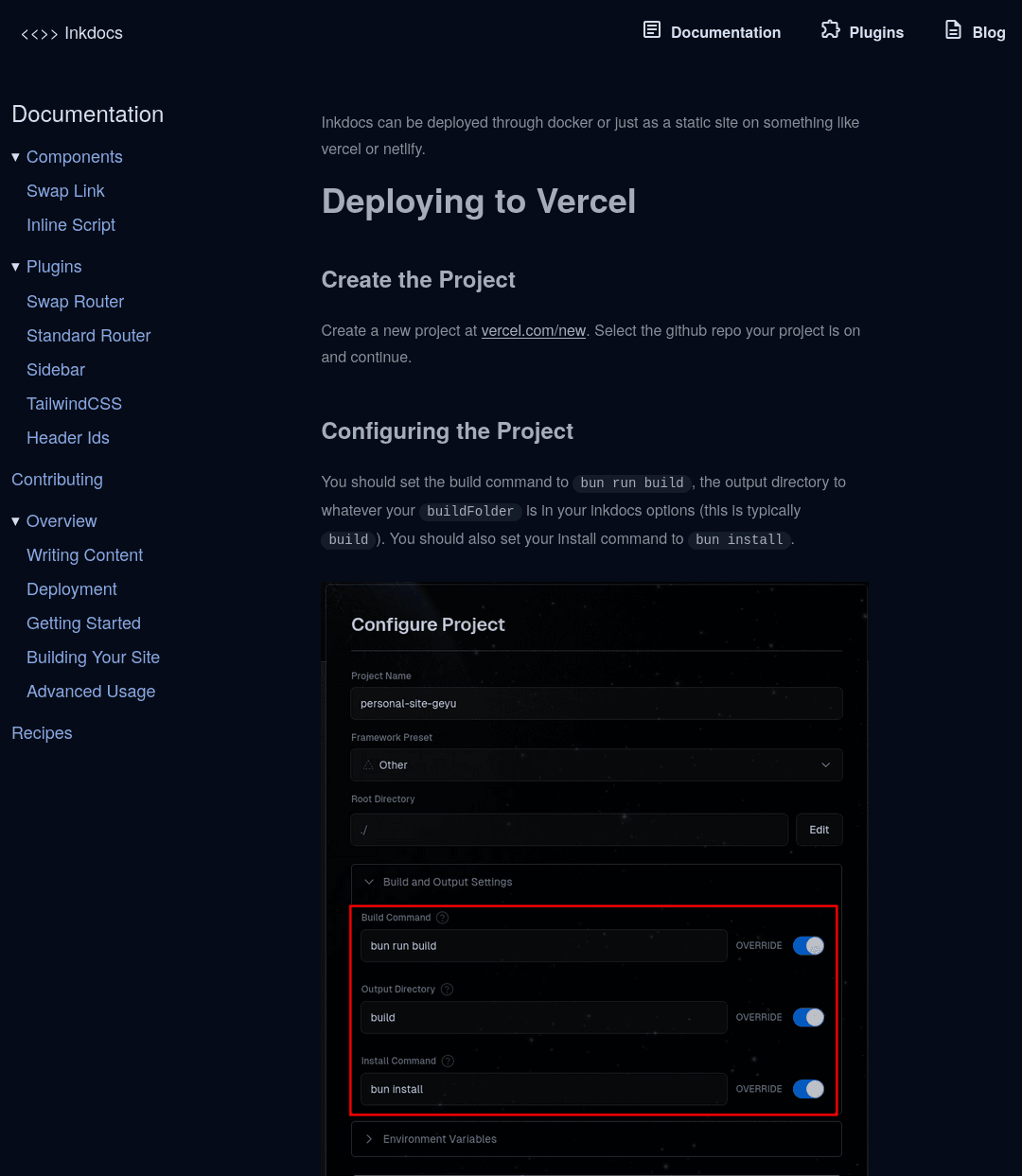This screenshot has height=1176, width=1022.
Task: Open the Documentation header menu item
Action: [712, 32]
